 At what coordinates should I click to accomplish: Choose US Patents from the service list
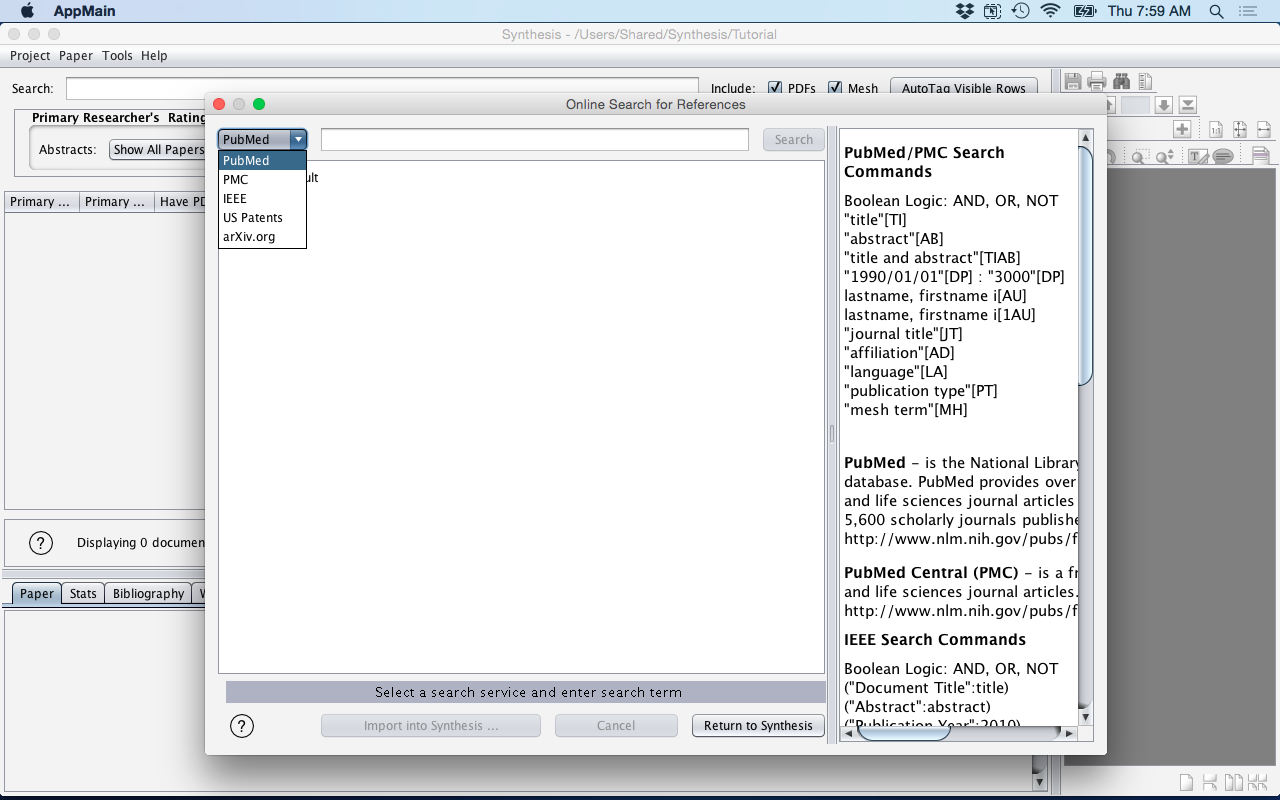click(x=262, y=217)
